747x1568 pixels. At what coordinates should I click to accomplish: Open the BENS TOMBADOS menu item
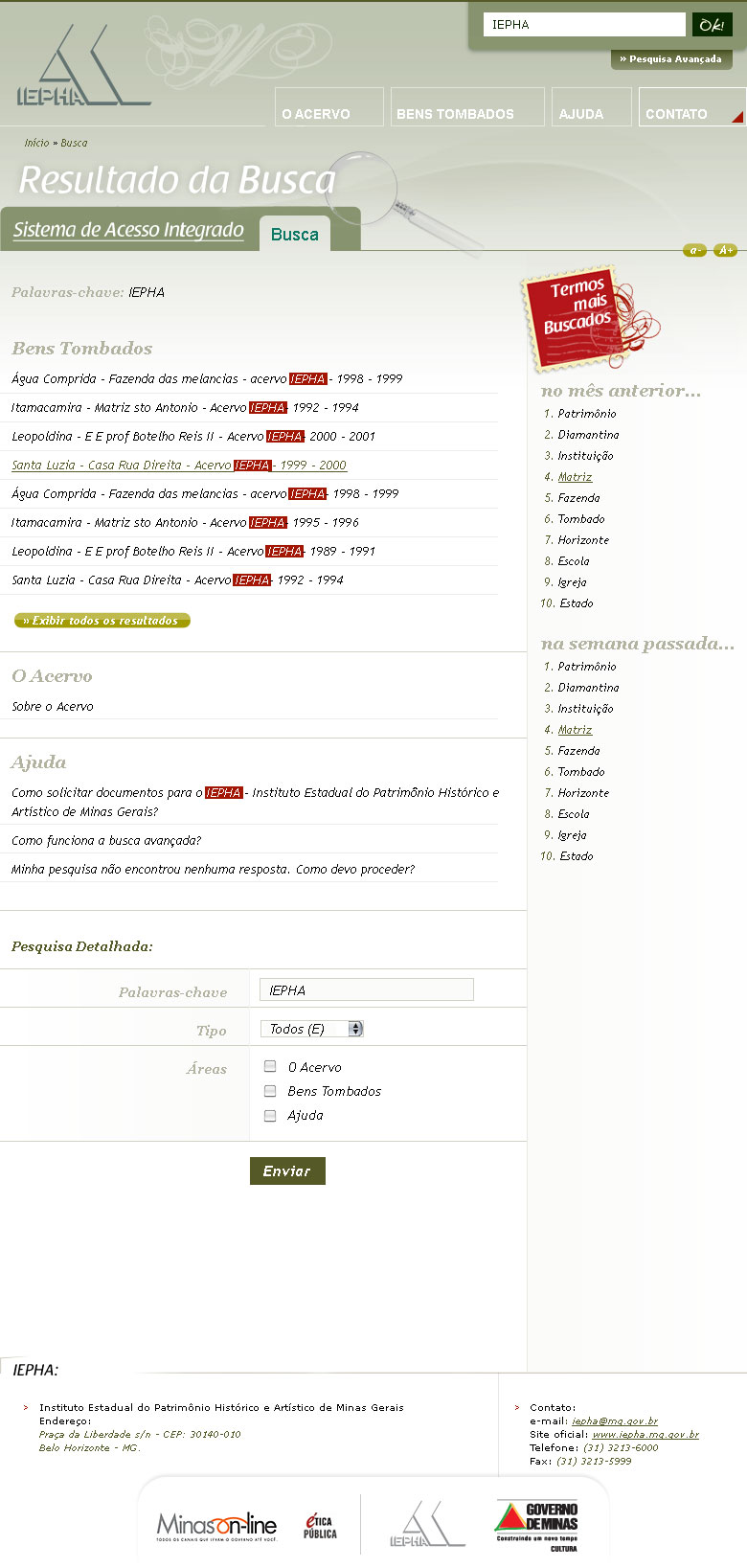point(456,113)
